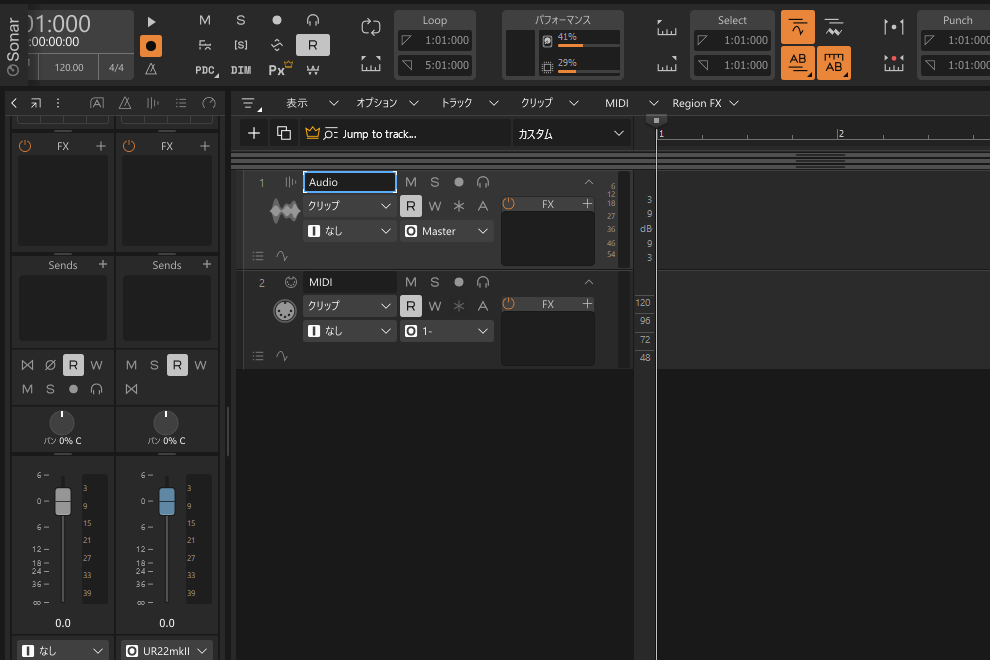Viewport: 990px width, 660px height.
Task: Open Audio track クリップ edit filter dropdown
Action: coord(350,206)
